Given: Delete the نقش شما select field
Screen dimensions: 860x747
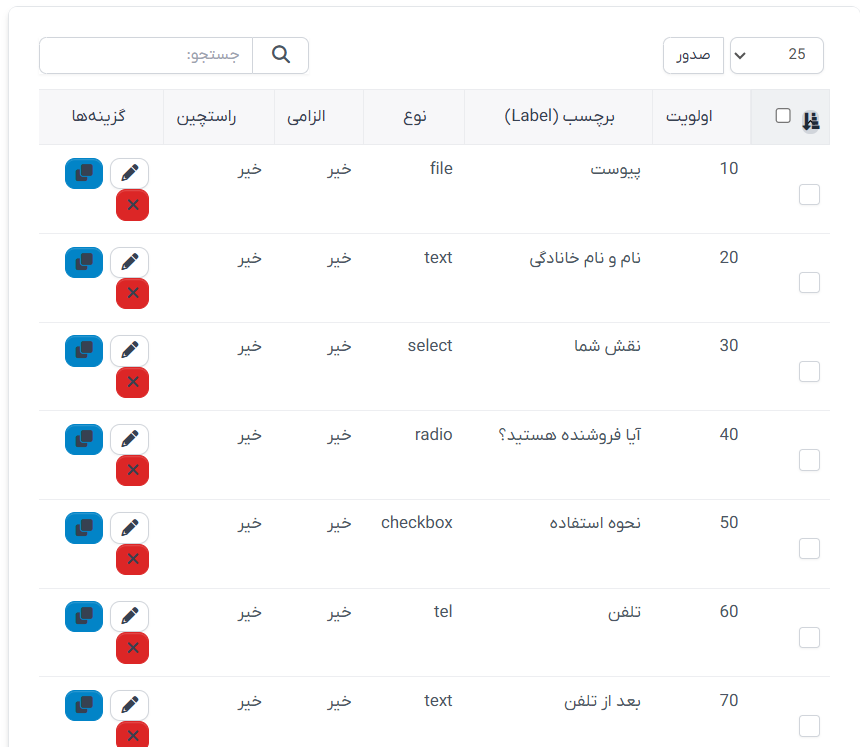Looking at the screenshot, I should click(132, 382).
